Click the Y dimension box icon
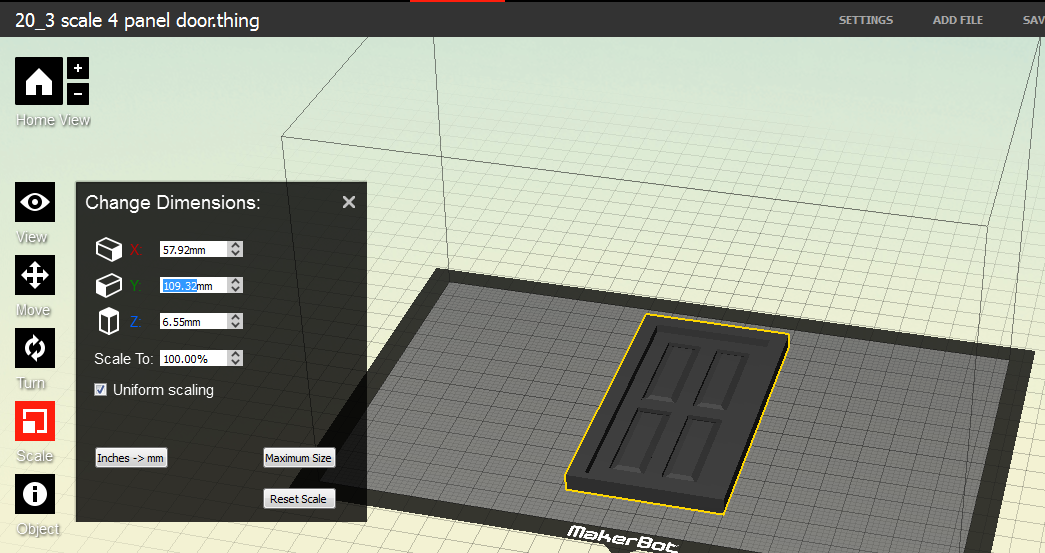1045x553 pixels. [109, 285]
